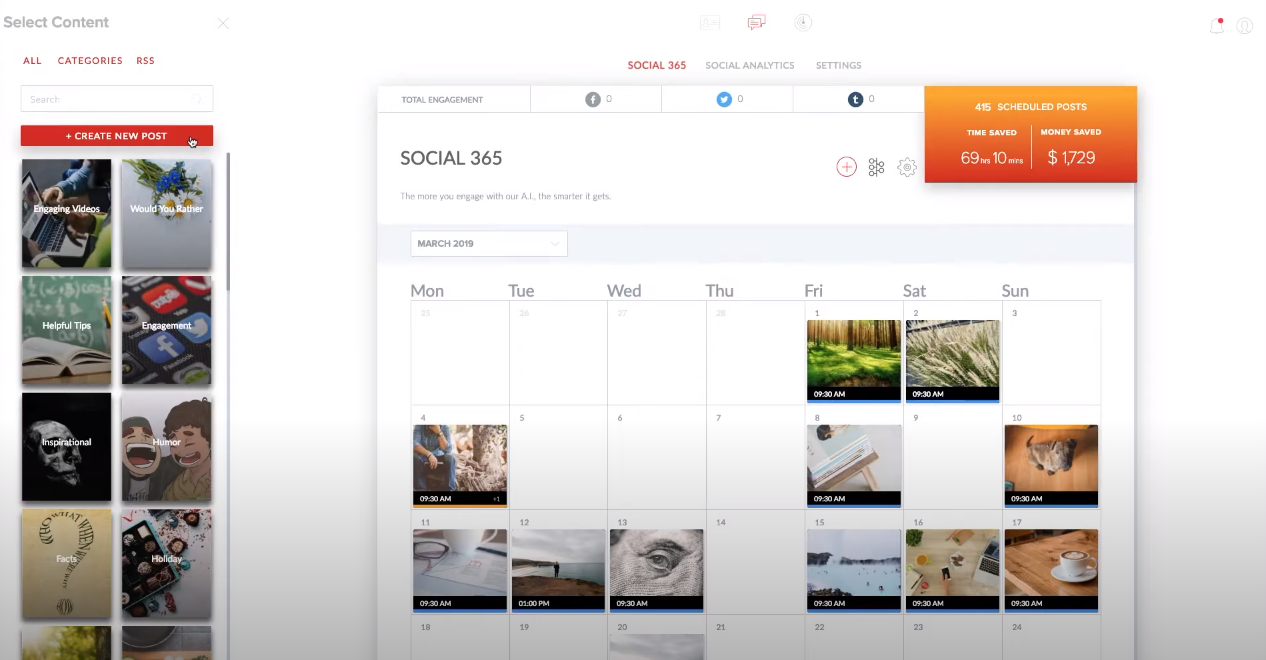The width and height of the screenshot is (1266, 660).
Task: Open the chat bubbles icon in top bar
Action: click(756, 23)
